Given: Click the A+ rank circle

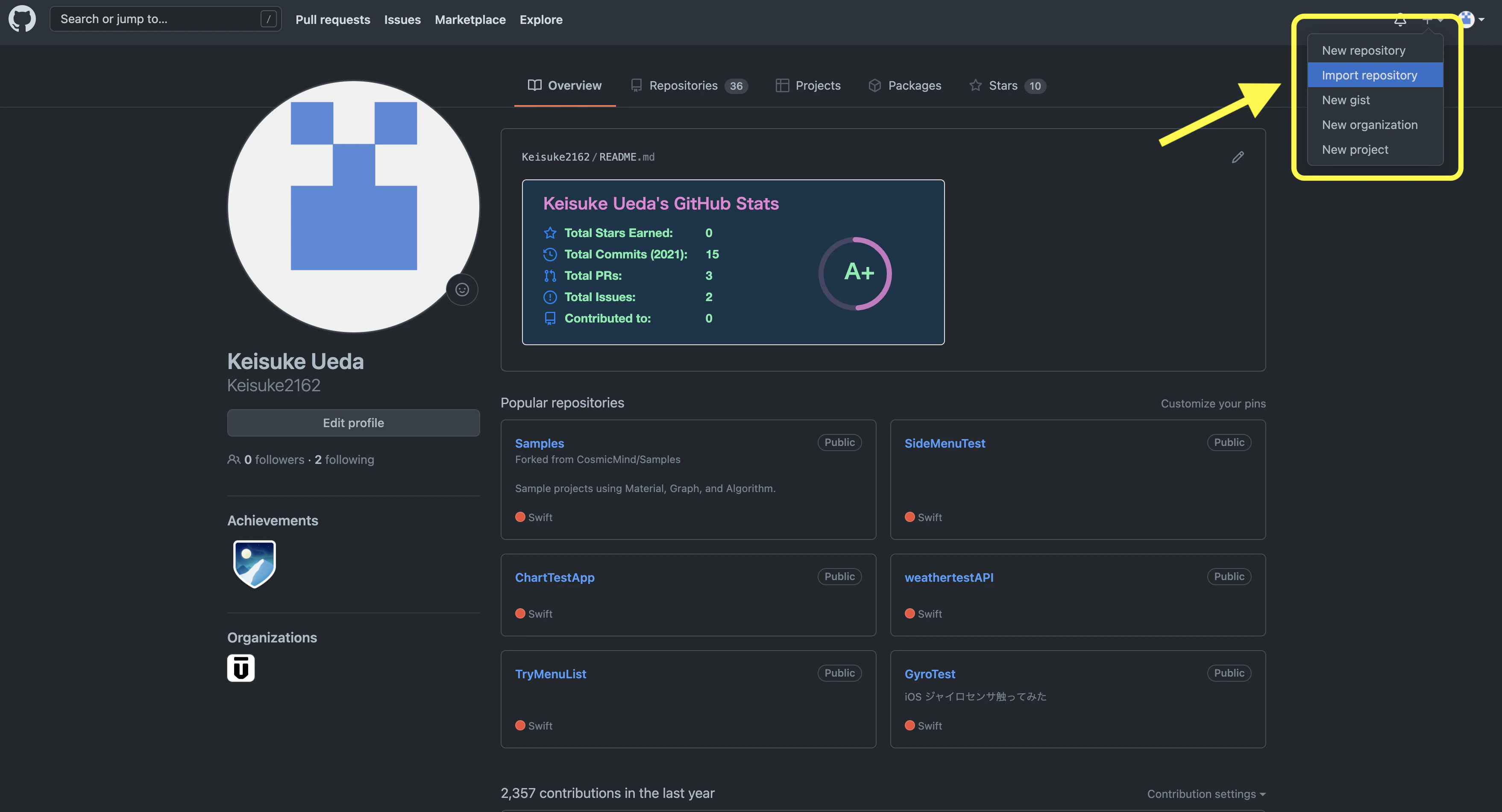Looking at the screenshot, I should [855, 273].
